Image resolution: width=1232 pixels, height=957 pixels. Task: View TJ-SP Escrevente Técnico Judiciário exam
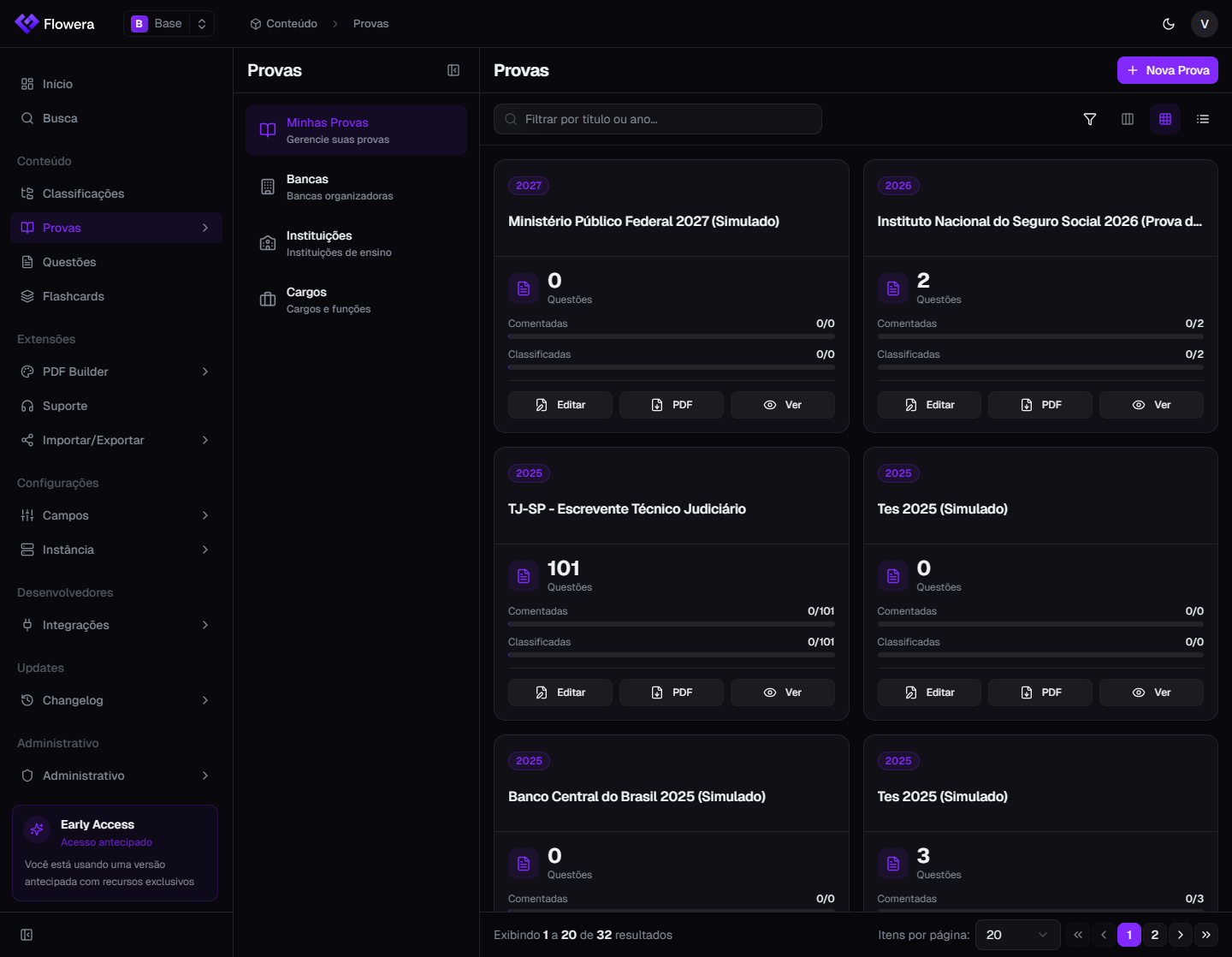(x=783, y=692)
